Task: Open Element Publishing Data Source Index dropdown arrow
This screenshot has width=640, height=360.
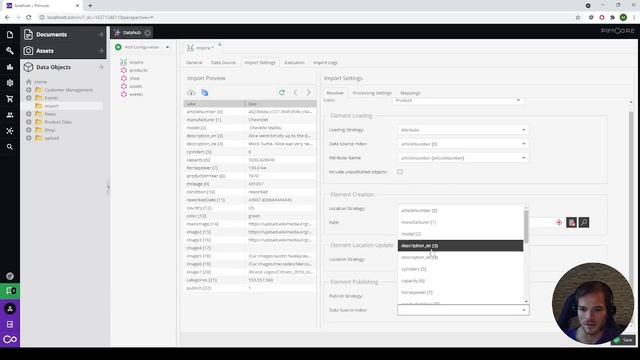Action: coord(524,310)
